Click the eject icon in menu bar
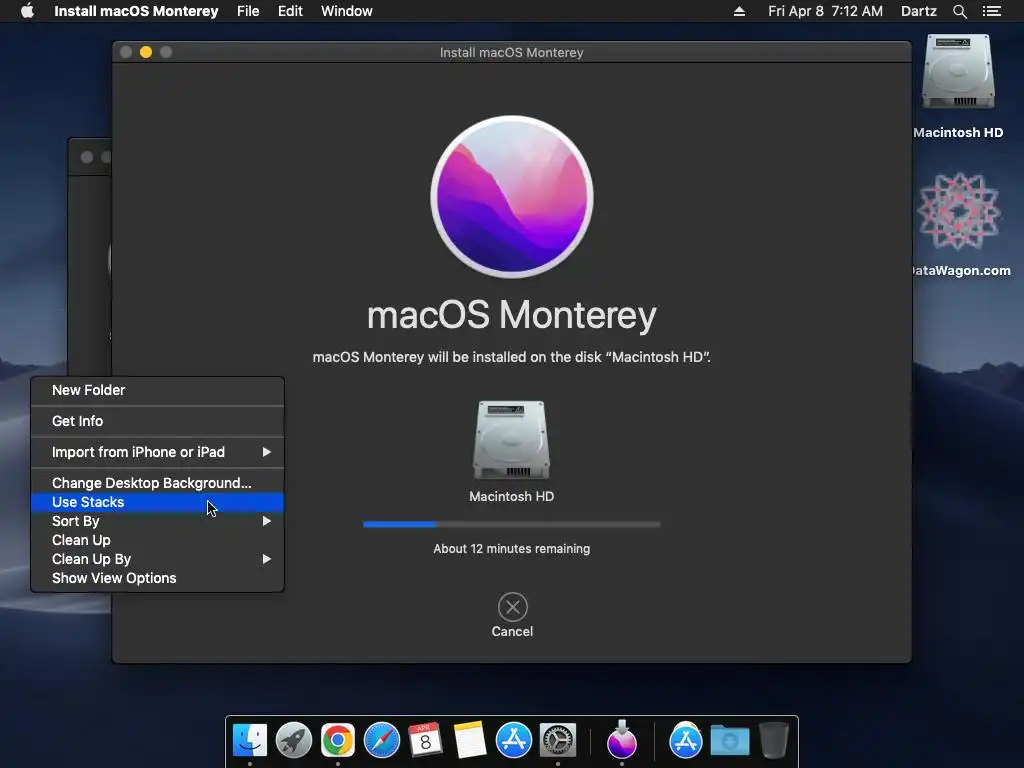 pos(739,11)
